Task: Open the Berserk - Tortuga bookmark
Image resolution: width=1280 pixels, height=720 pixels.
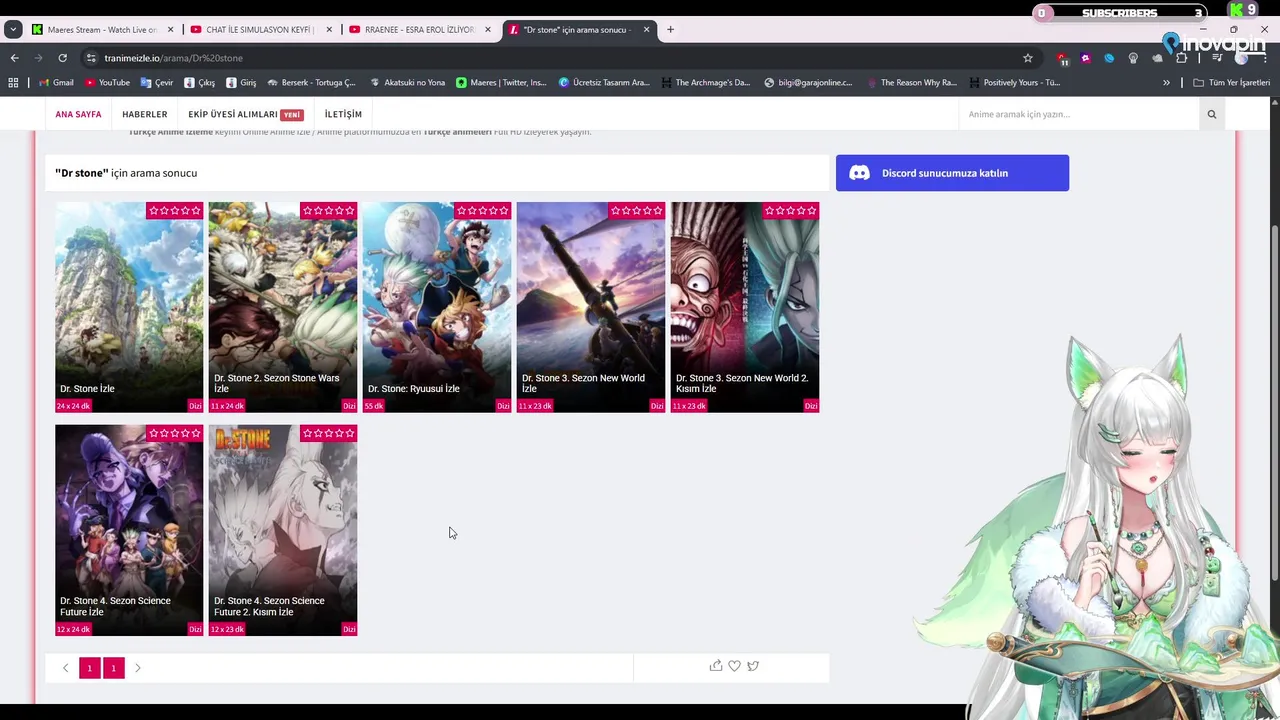Action: pyautogui.click(x=311, y=83)
